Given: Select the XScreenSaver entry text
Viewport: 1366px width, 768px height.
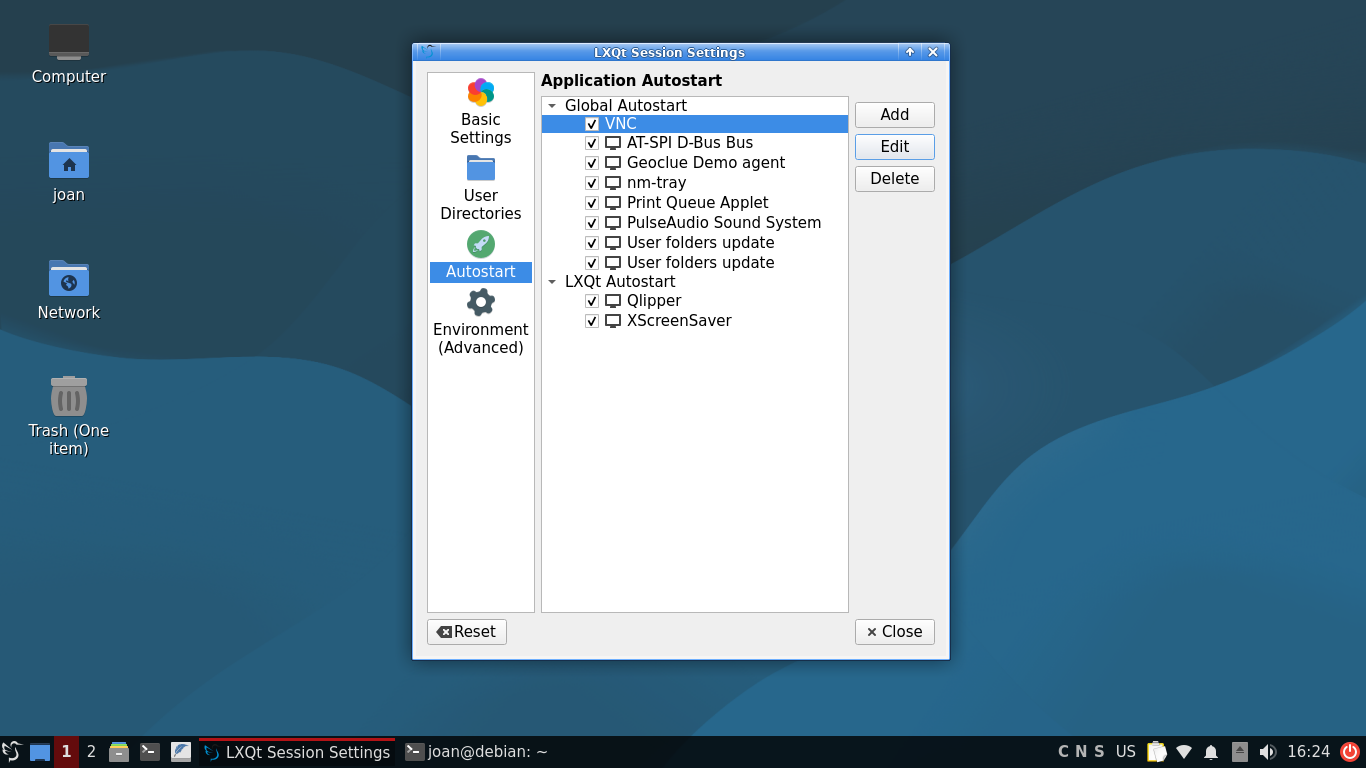Looking at the screenshot, I should coord(679,321).
